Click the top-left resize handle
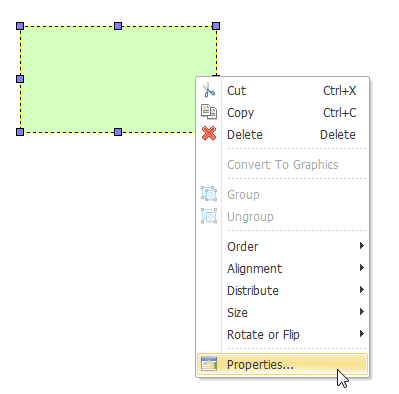This screenshot has height=394, width=399. coord(20,26)
